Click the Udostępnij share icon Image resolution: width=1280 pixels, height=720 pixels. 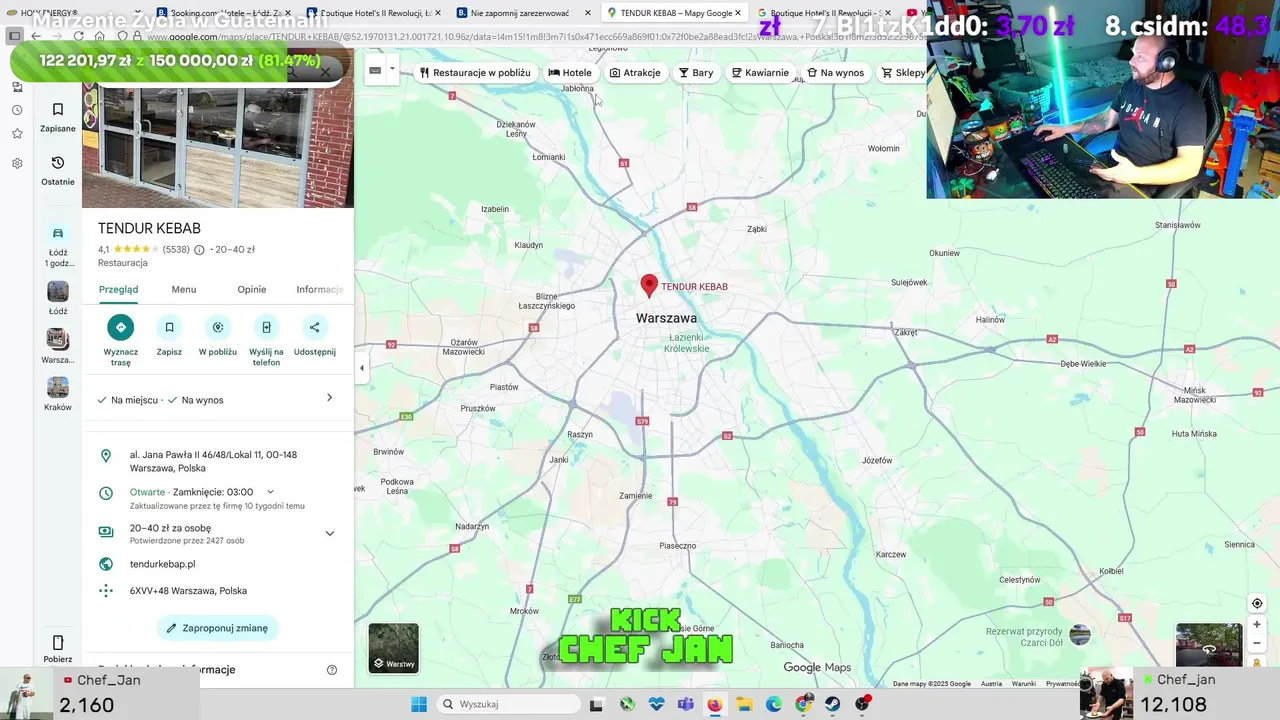pyautogui.click(x=314, y=327)
